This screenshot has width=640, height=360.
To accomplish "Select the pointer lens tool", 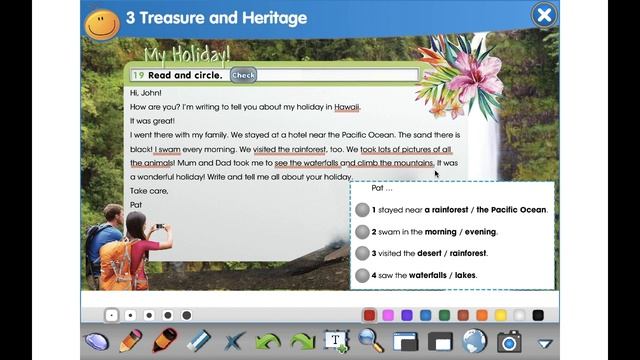I will [96, 341].
